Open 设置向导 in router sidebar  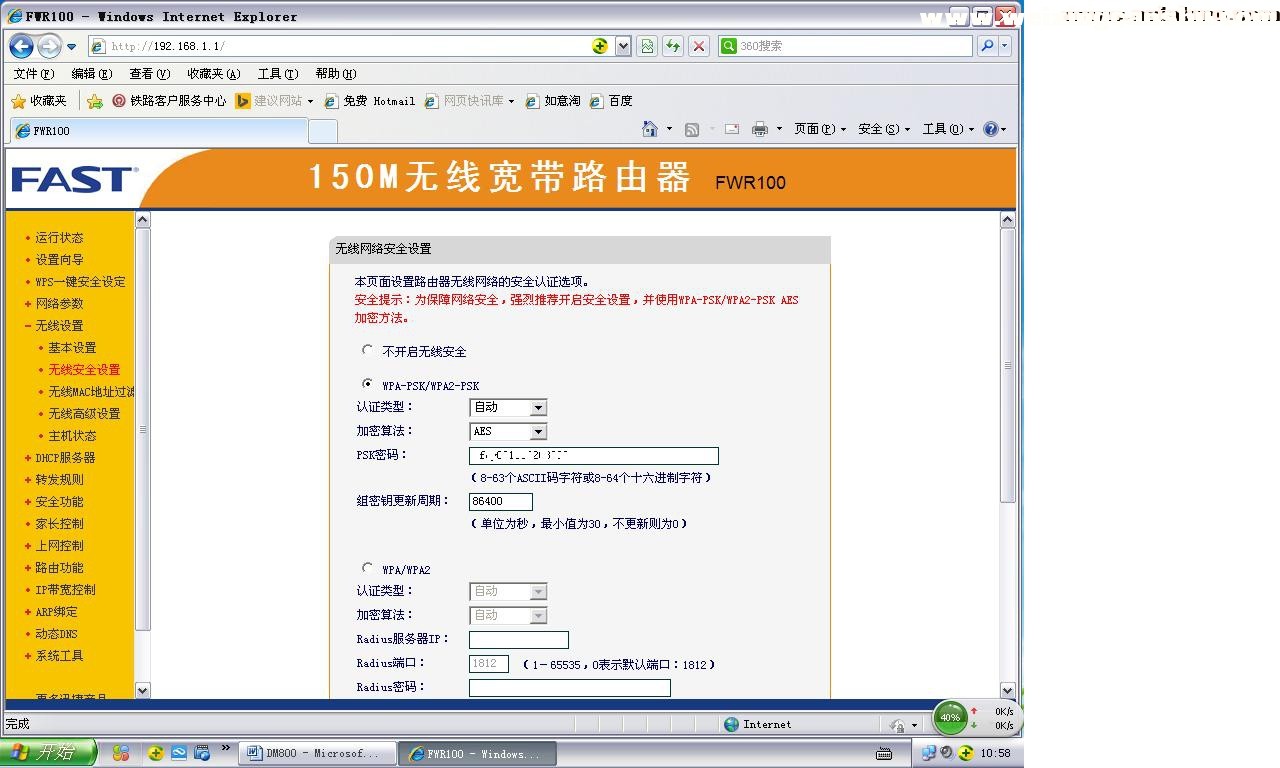click(59, 260)
